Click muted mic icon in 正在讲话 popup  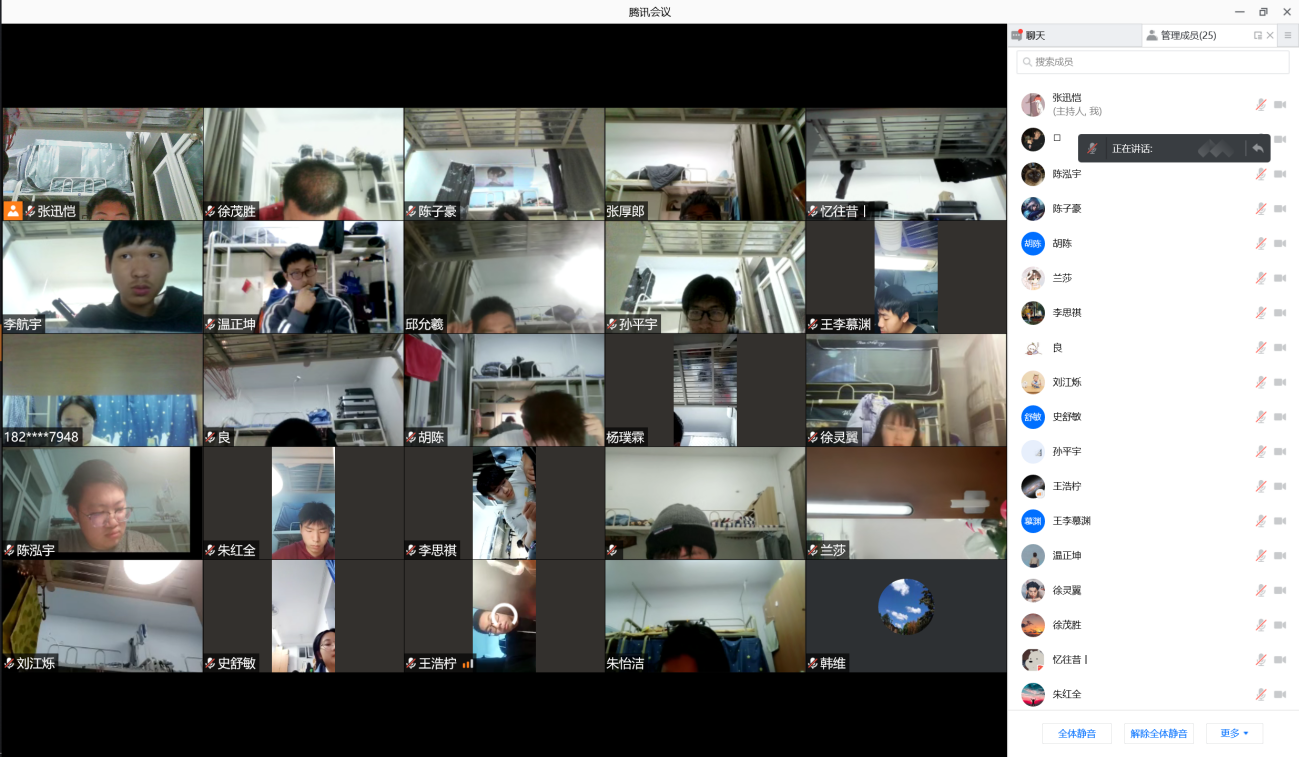tap(1093, 149)
